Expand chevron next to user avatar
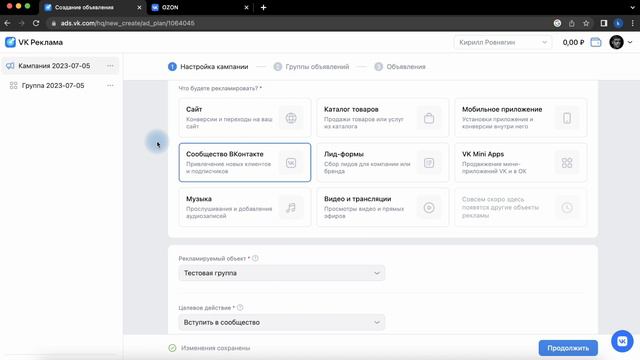This screenshot has height=360, width=640. click(x=630, y=42)
